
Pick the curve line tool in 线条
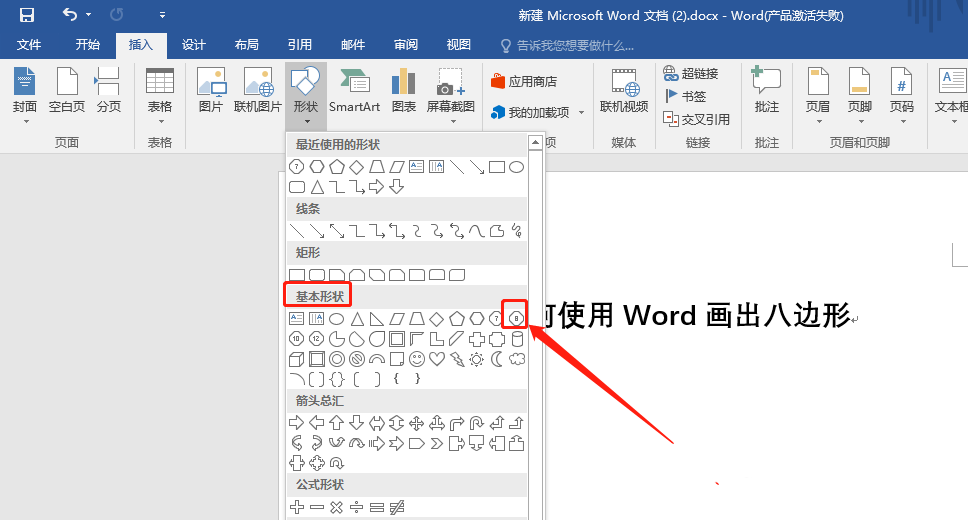click(477, 231)
